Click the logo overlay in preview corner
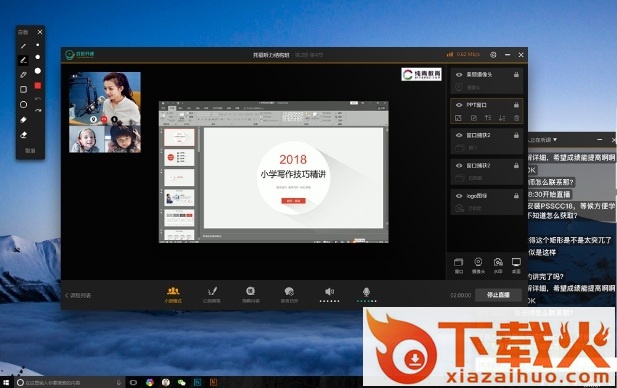 [421, 74]
